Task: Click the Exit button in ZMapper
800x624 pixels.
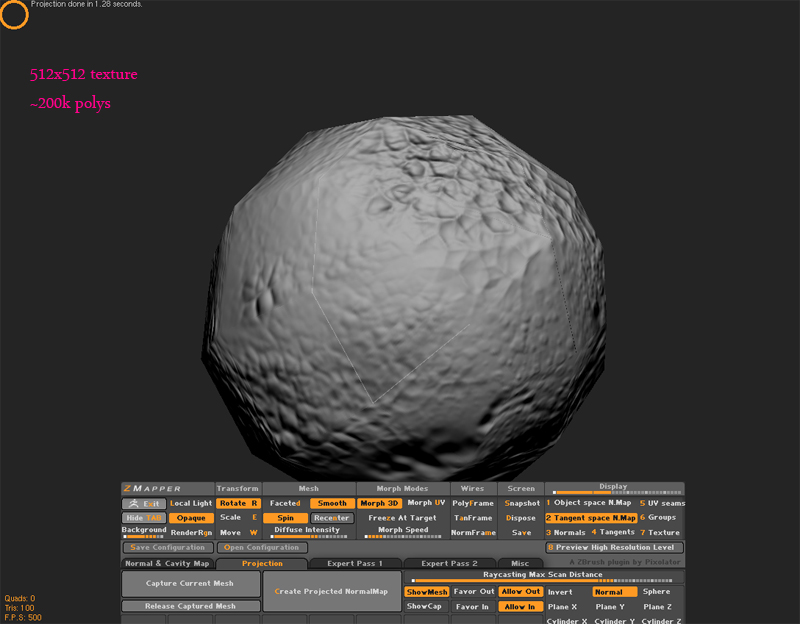Action: (x=143, y=503)
